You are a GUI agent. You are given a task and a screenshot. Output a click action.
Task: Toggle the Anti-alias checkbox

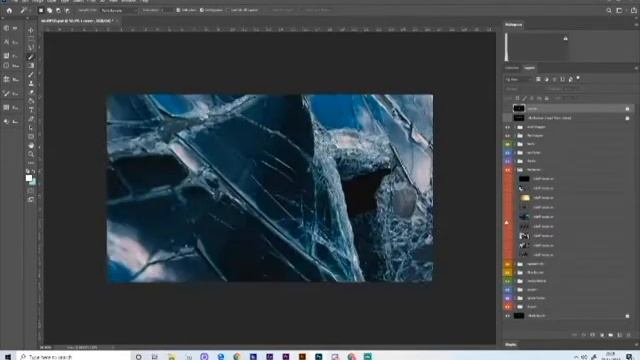click(x=178, y=10)
